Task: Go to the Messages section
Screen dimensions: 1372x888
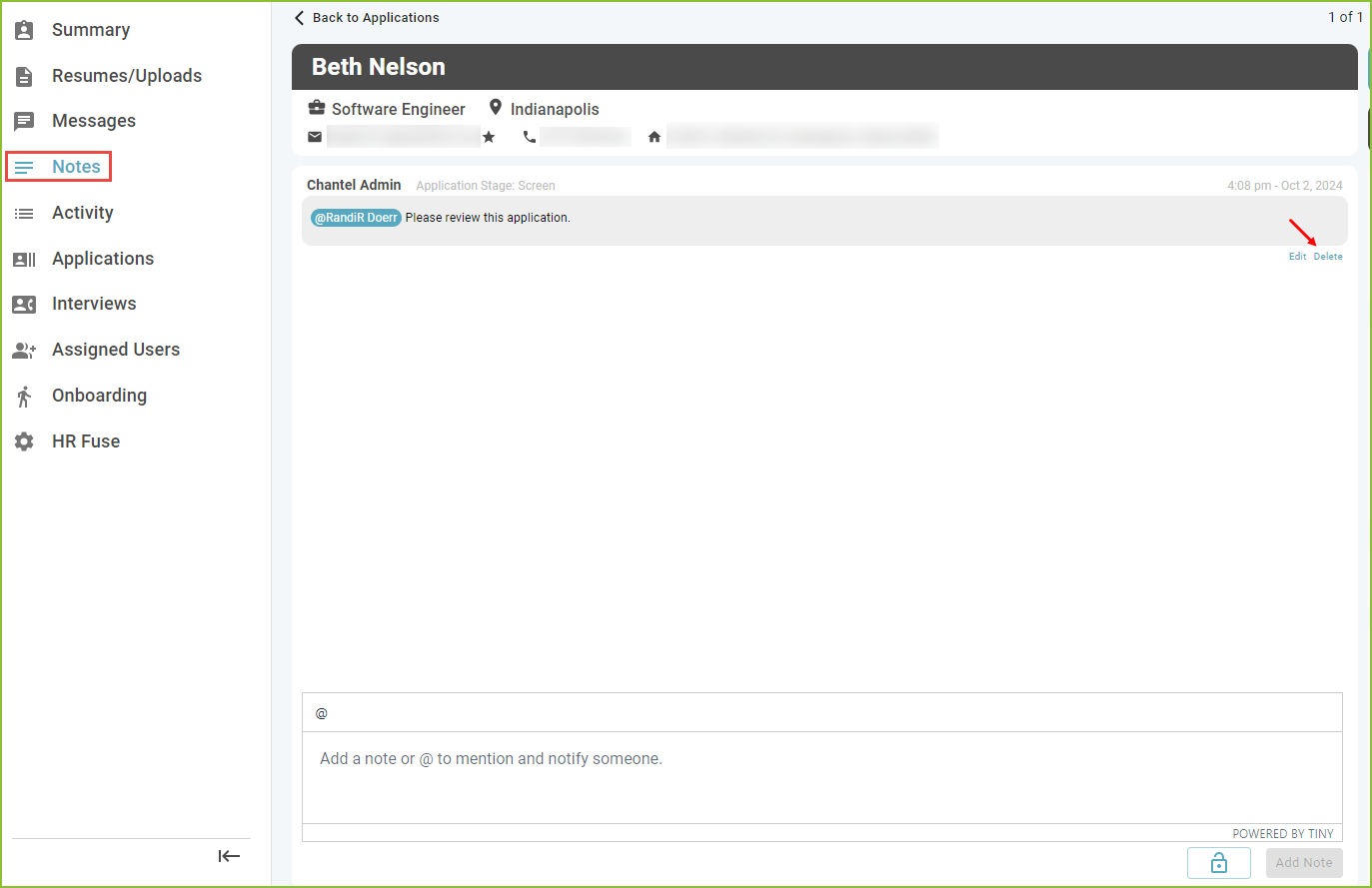Action: (x=94, y=121)
